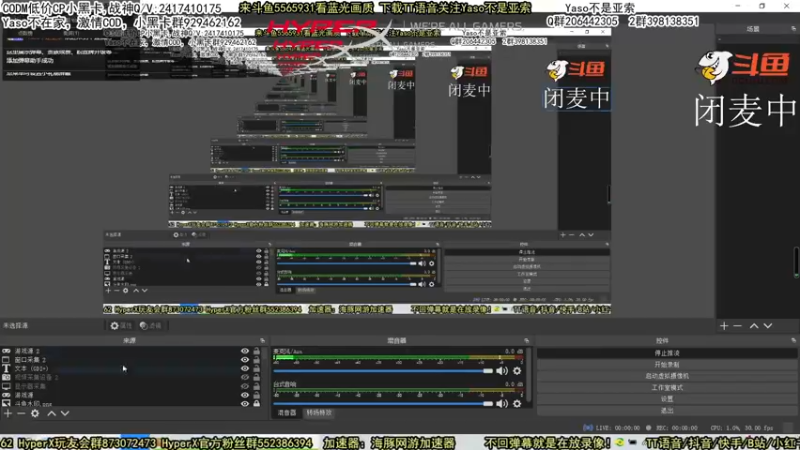This screenshot has width=800, height=450.
Task: Open 麦克风/Aux audio settings gear
Action: [517, 371]
